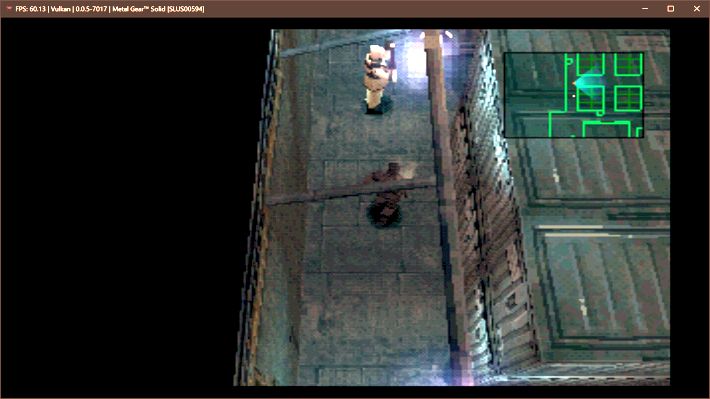Image resolution: width=710 pixels, height=399 pixels.
Task: Select the top-right grid room on radar
Action: [628, 64]
